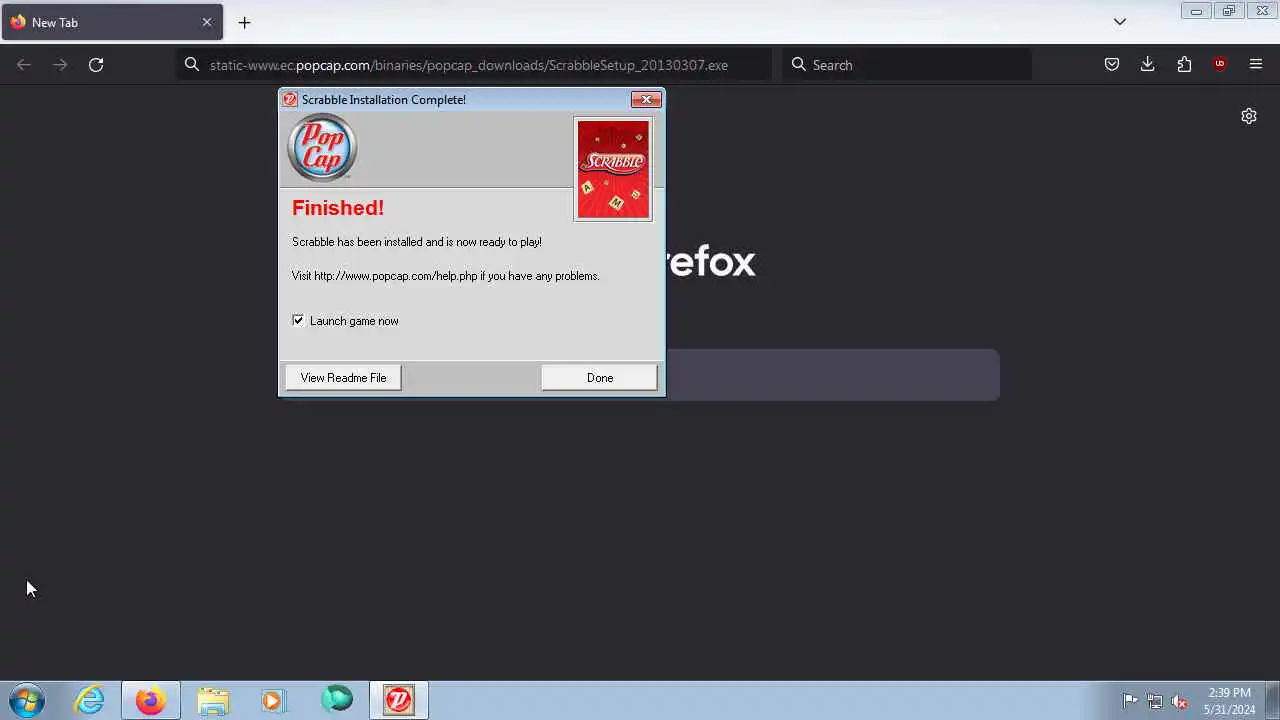The width and height of the screenshot is (1280, 720).
Task: Go forward in Firefox history
Action: point(60,64)
